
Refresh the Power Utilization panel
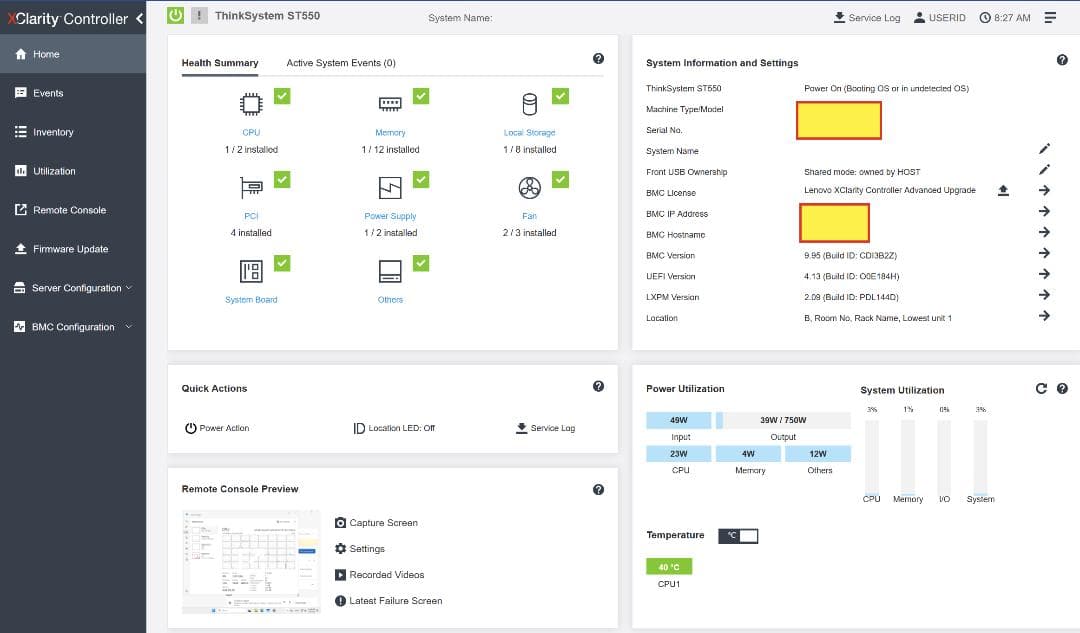(1041, 389)
